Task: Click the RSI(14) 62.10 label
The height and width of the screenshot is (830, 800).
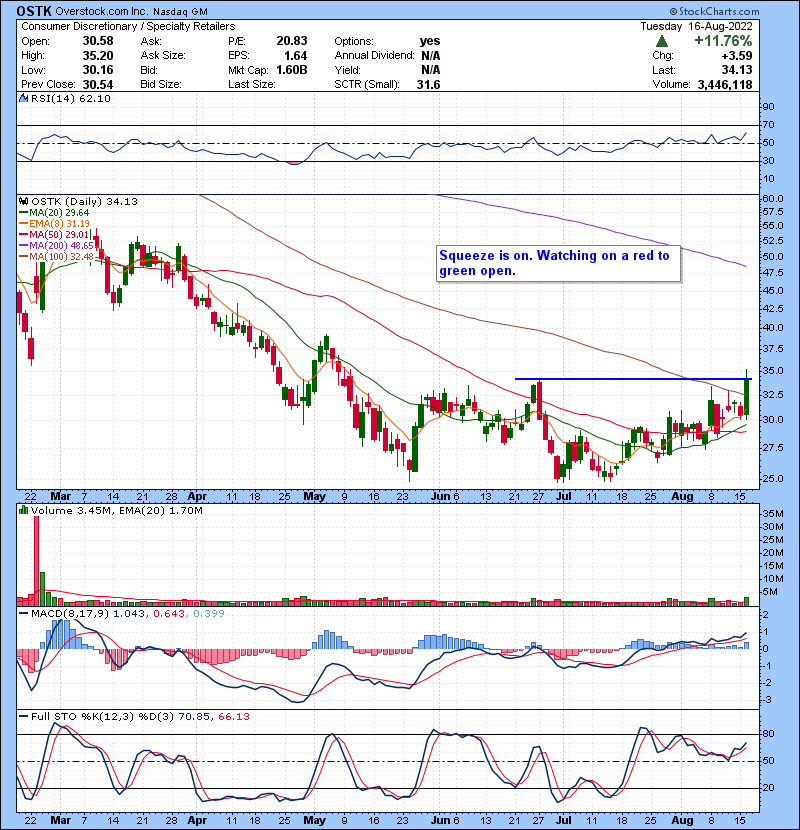Action: point(70,98)
